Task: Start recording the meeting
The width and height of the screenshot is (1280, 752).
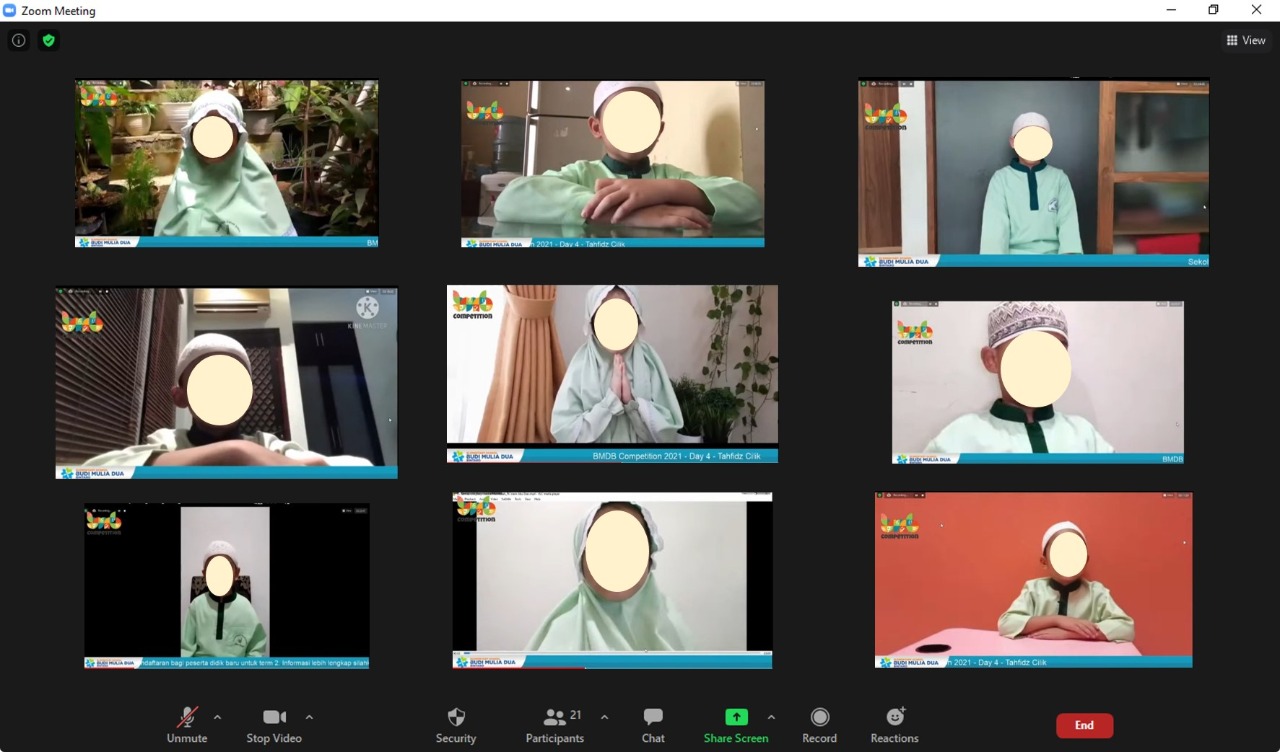Action: tap(819, 726)
